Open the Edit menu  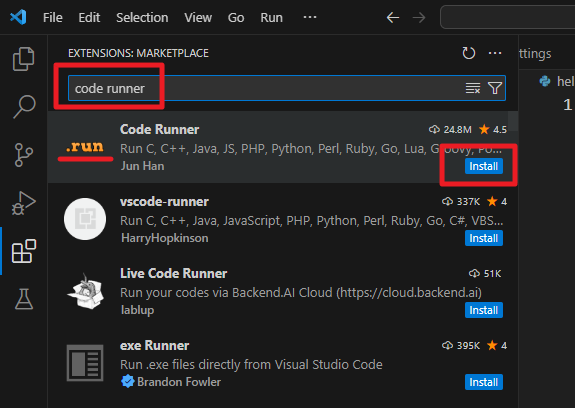tap(89, 17)
